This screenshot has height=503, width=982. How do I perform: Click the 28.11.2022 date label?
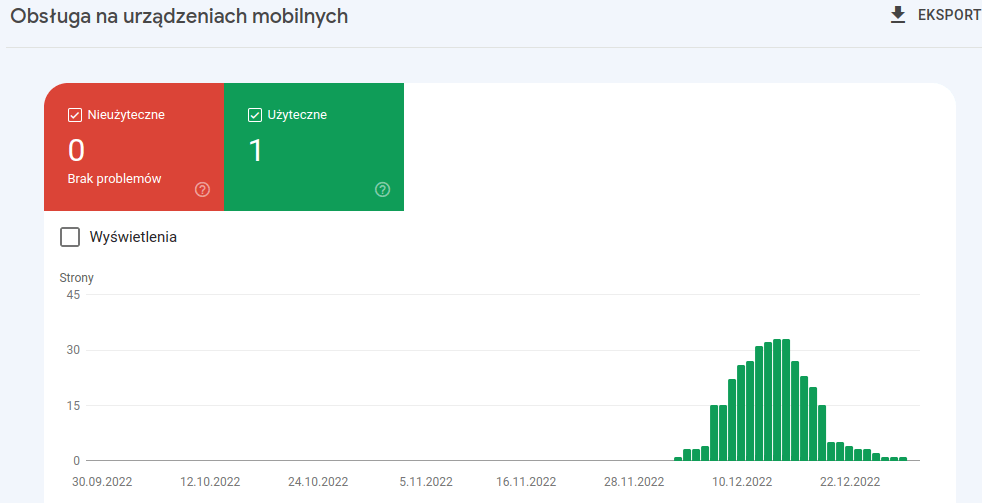634,481
